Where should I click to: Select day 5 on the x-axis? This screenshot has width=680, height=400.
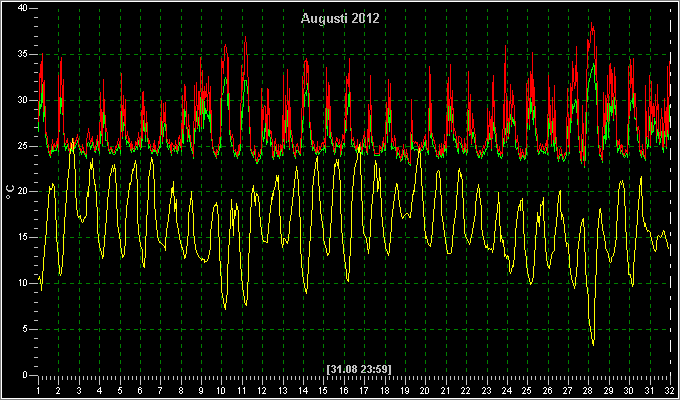[120, 390]
